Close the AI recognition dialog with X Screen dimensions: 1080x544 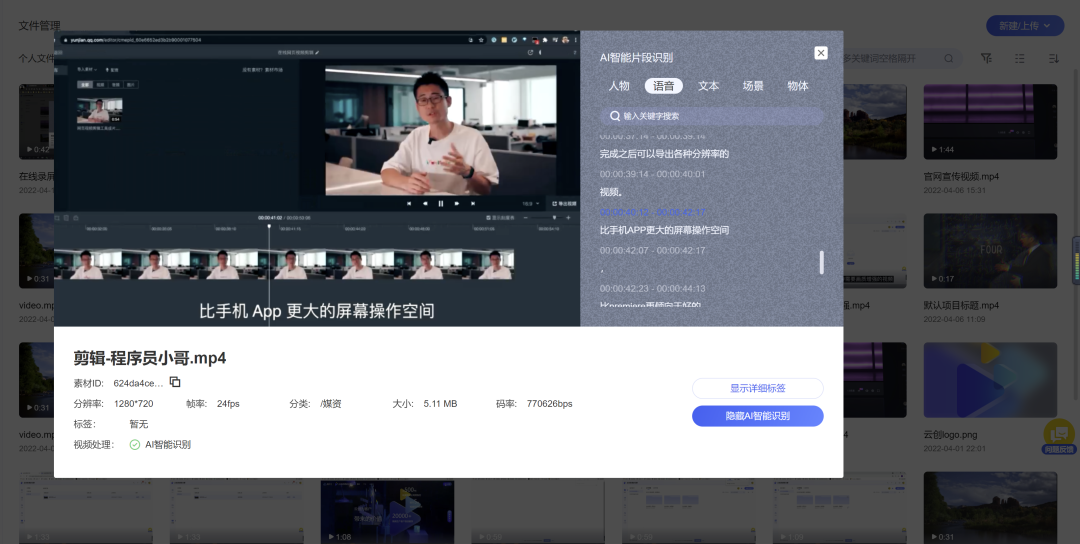821,53
